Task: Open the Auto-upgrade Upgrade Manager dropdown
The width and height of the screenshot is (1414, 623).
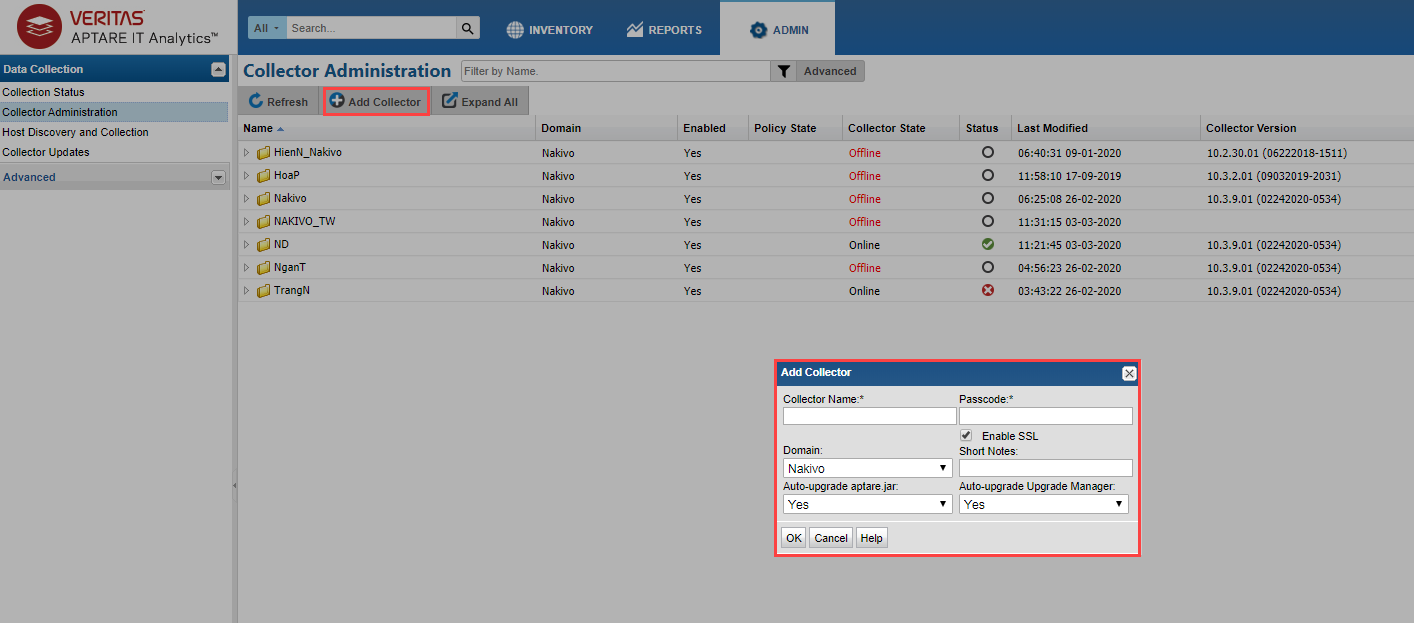Action: [1043, 504]
